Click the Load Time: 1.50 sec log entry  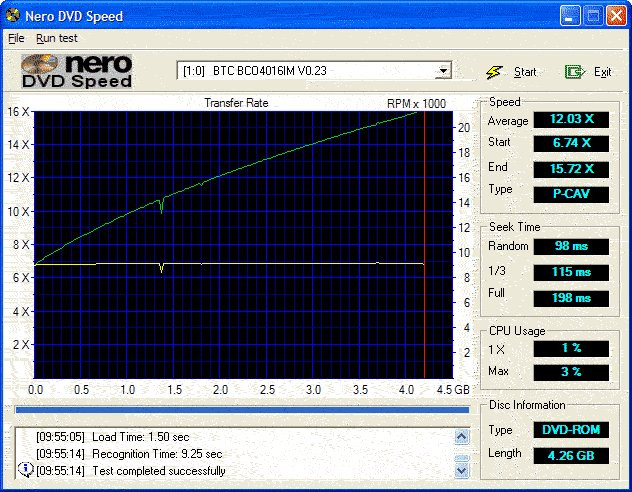pyautogui.click(x=112, y=437)
